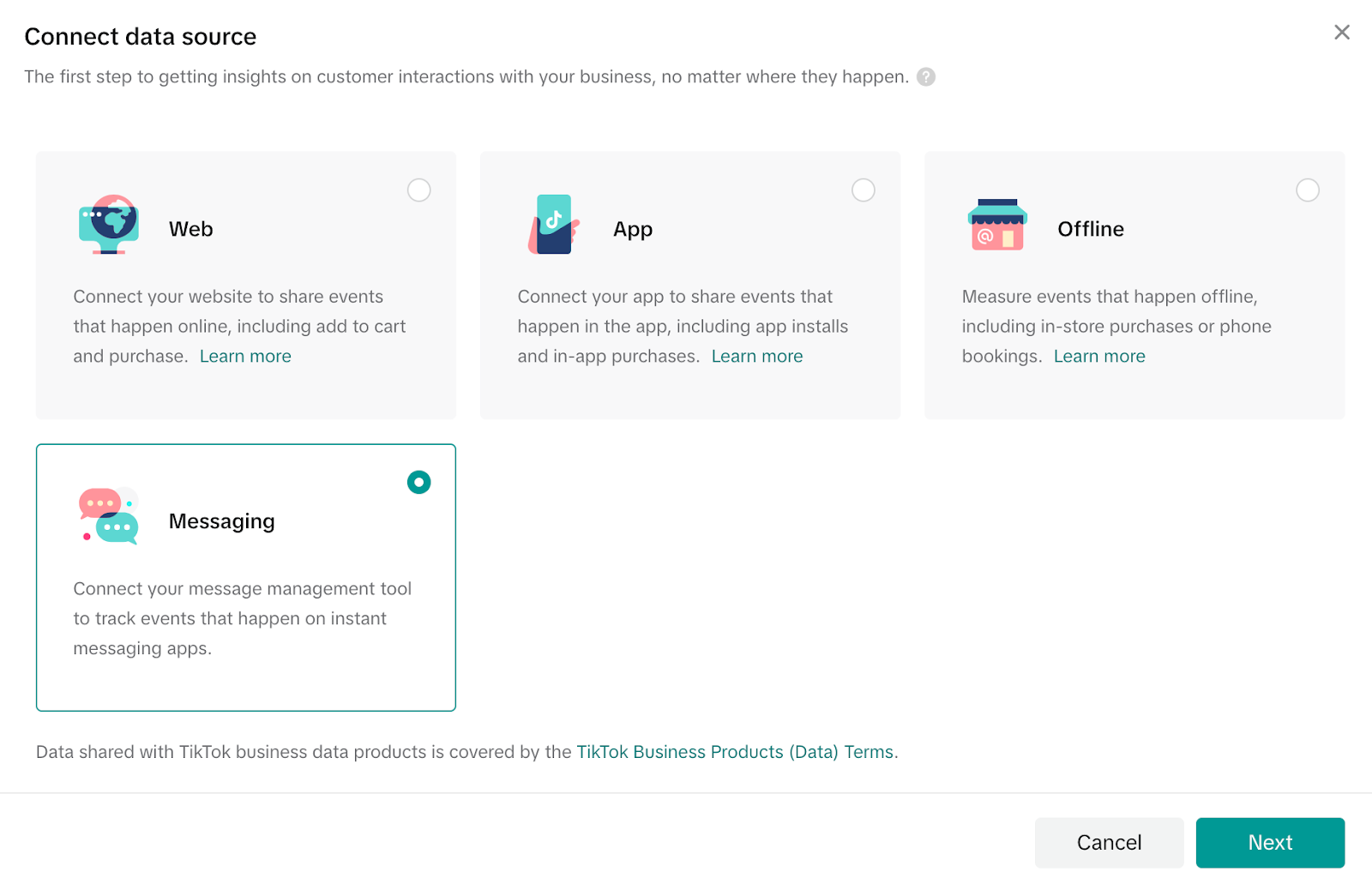The height and width of the screenshot is (872, 1372).
Task: Open the help question mark tooltip
Action: click(926, 77)
